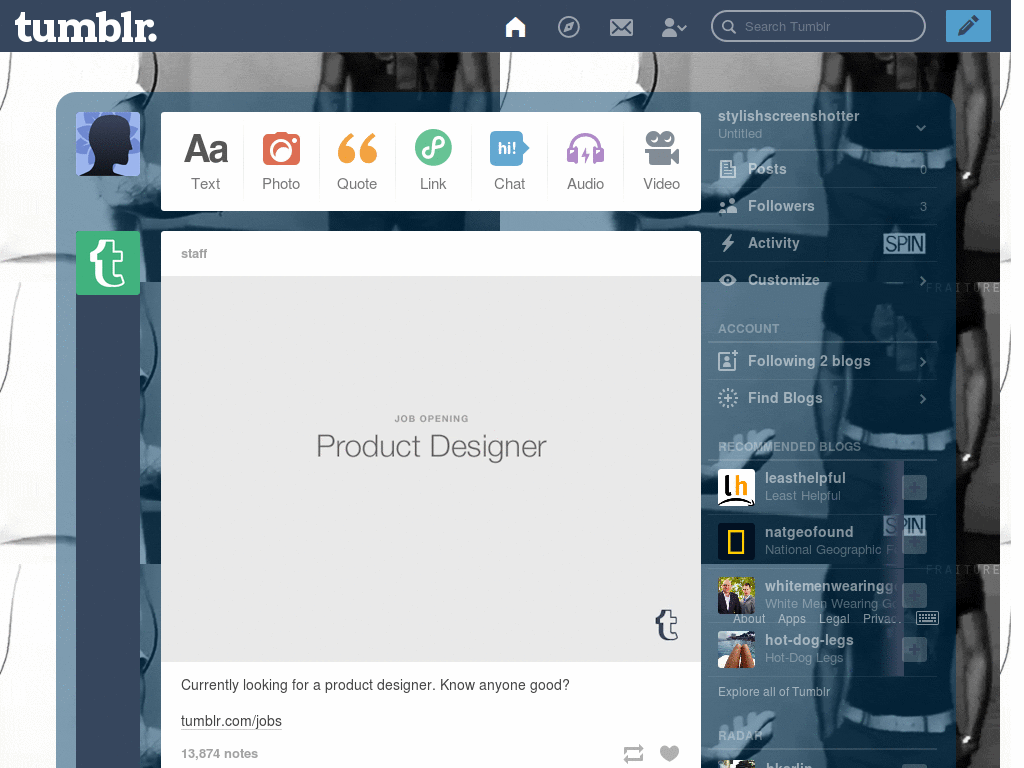Follow the tumblr.com/jobs link
The image size is (1024, 768).
[x=231, y=721]
